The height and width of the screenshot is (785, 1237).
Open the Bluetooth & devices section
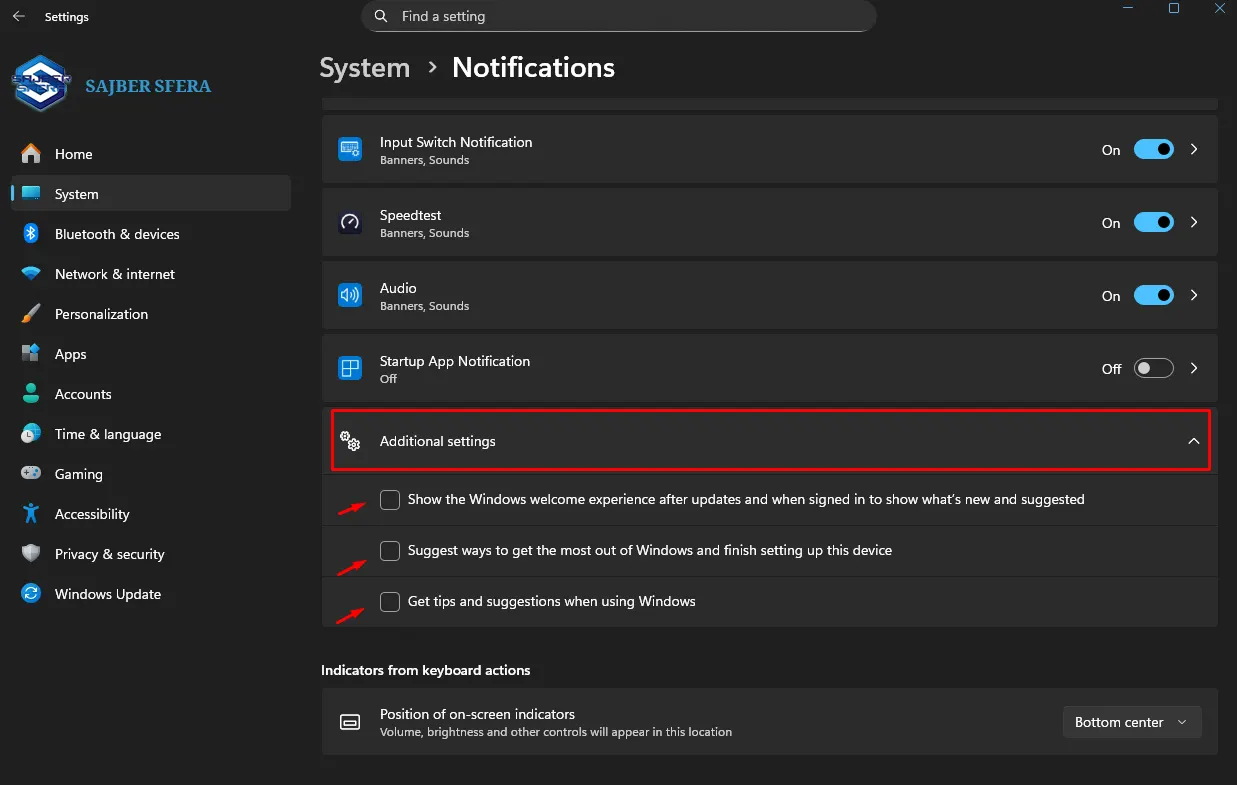[x=116, y=233]
